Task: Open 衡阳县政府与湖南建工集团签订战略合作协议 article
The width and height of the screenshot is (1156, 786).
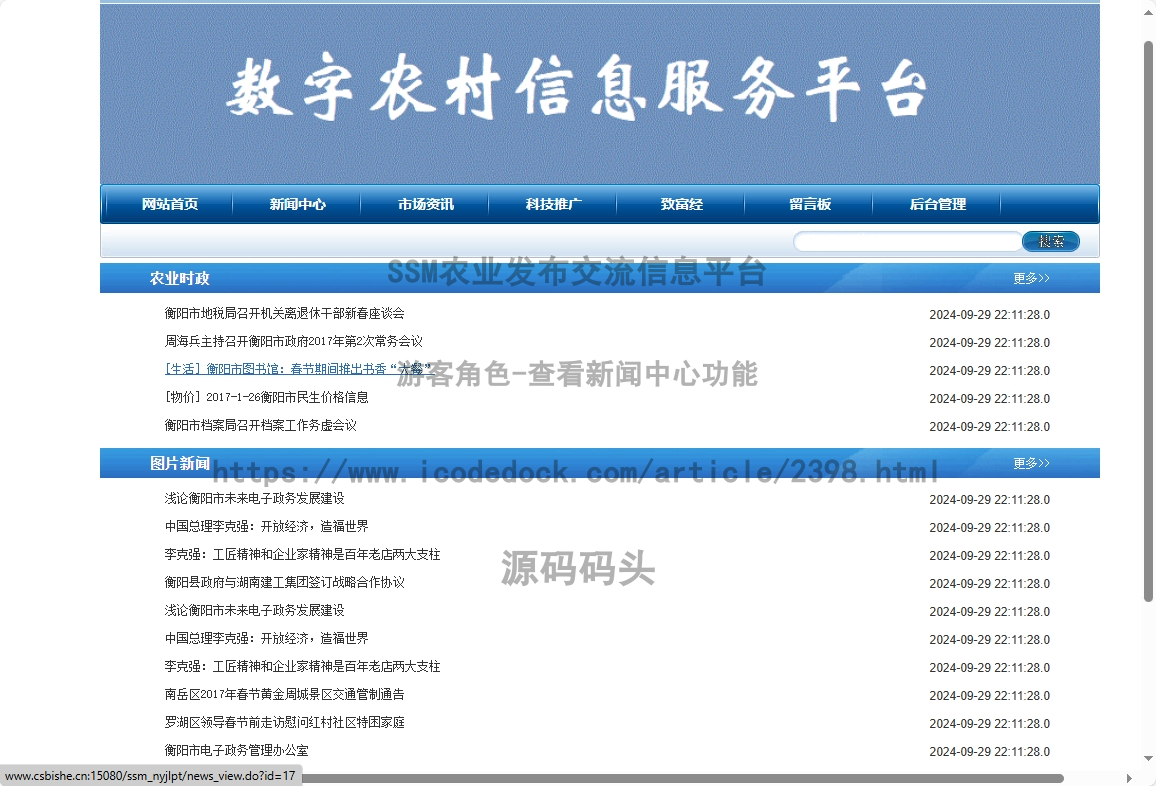Action: [285, 582]
